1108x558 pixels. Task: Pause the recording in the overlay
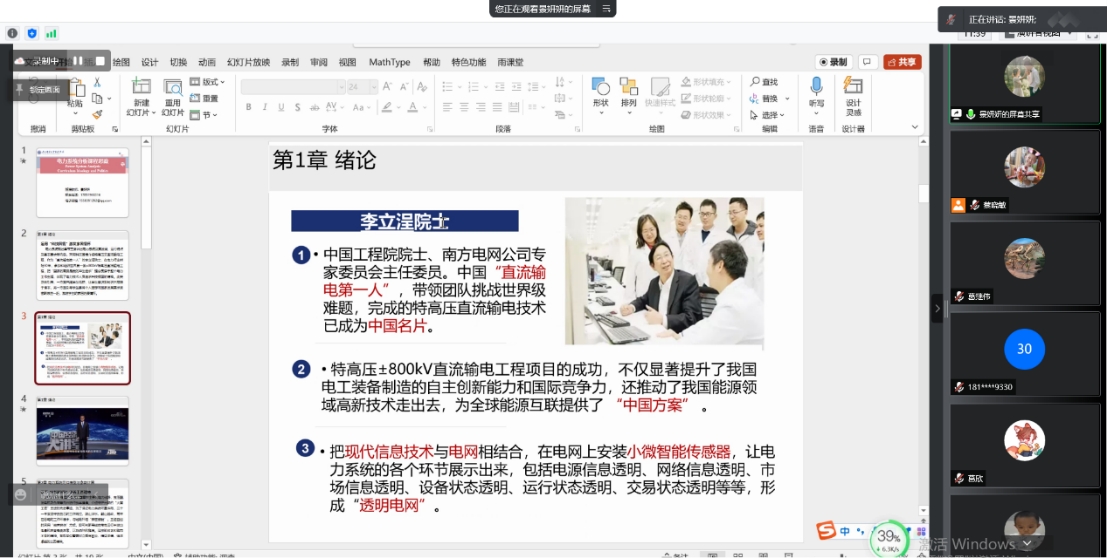pyautogui.click(x=78, y=61)
